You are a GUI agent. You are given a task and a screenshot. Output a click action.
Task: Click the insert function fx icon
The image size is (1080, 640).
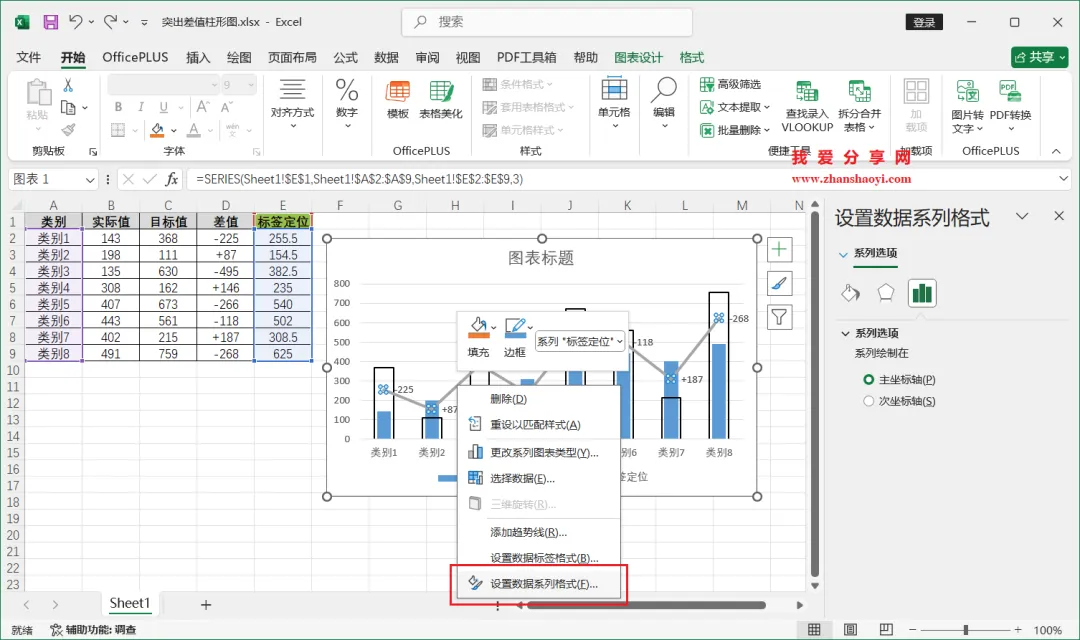[172, 179]
